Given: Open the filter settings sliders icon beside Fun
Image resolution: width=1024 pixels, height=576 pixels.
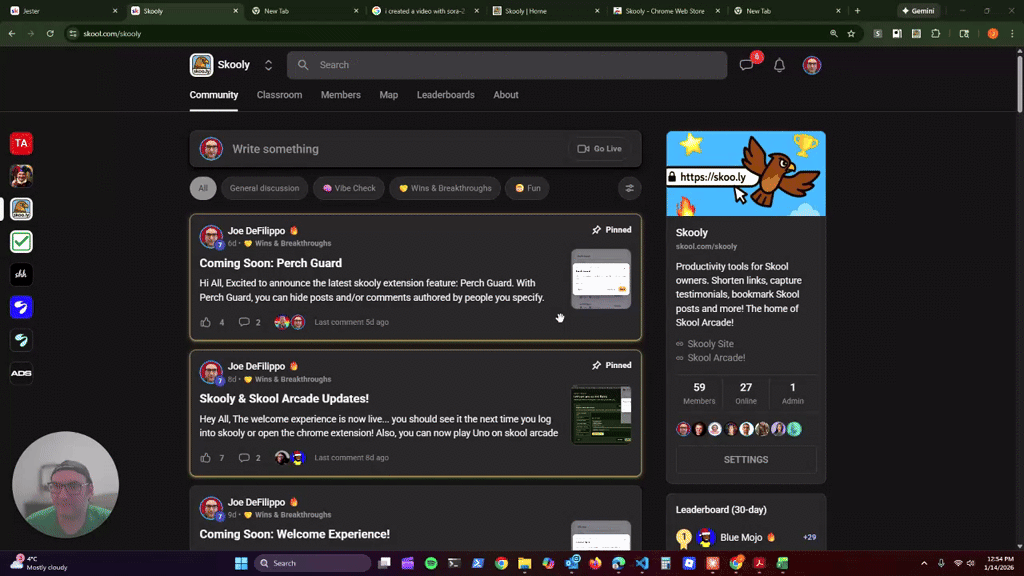Looking at the screenshot, I should [629, 188].
